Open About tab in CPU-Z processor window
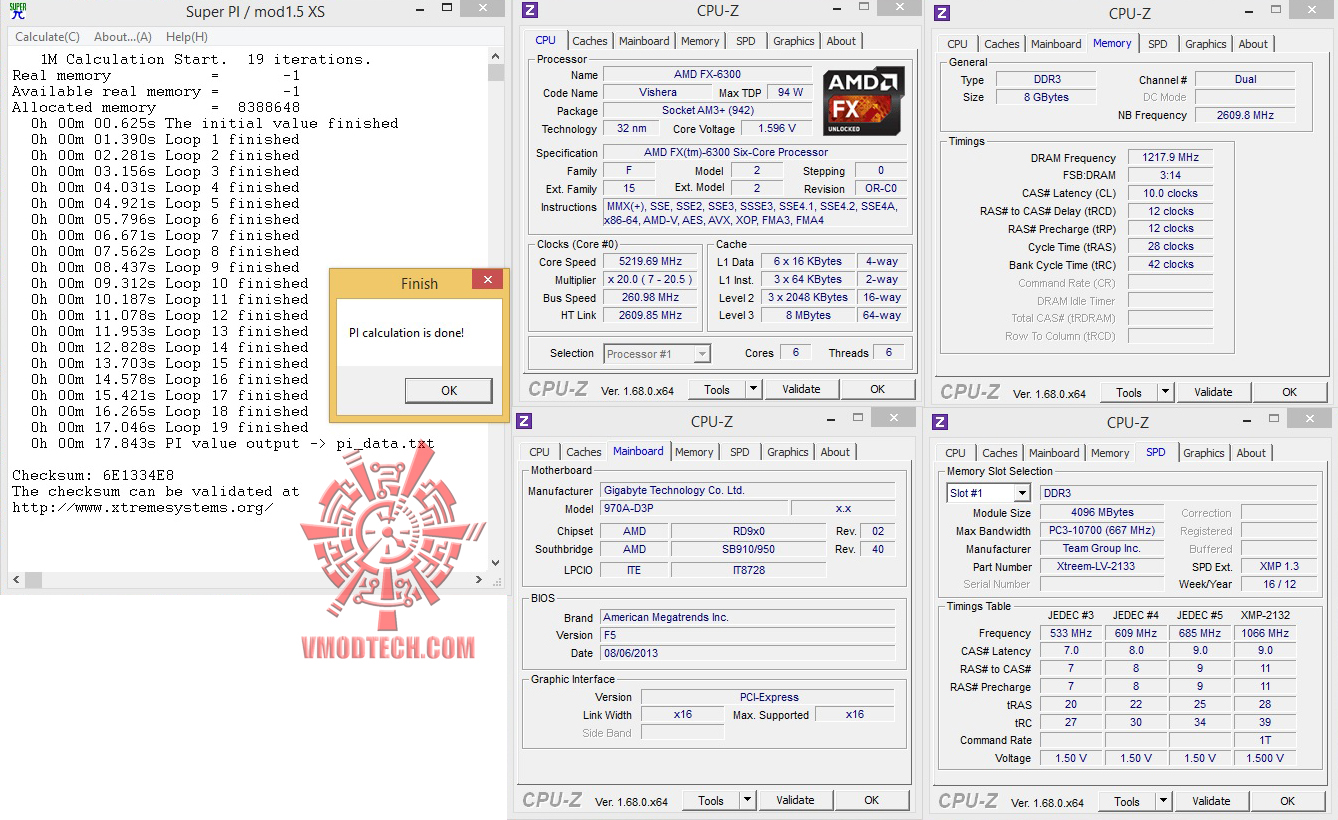Viewport: 1338px width, 820px height. 841,41
